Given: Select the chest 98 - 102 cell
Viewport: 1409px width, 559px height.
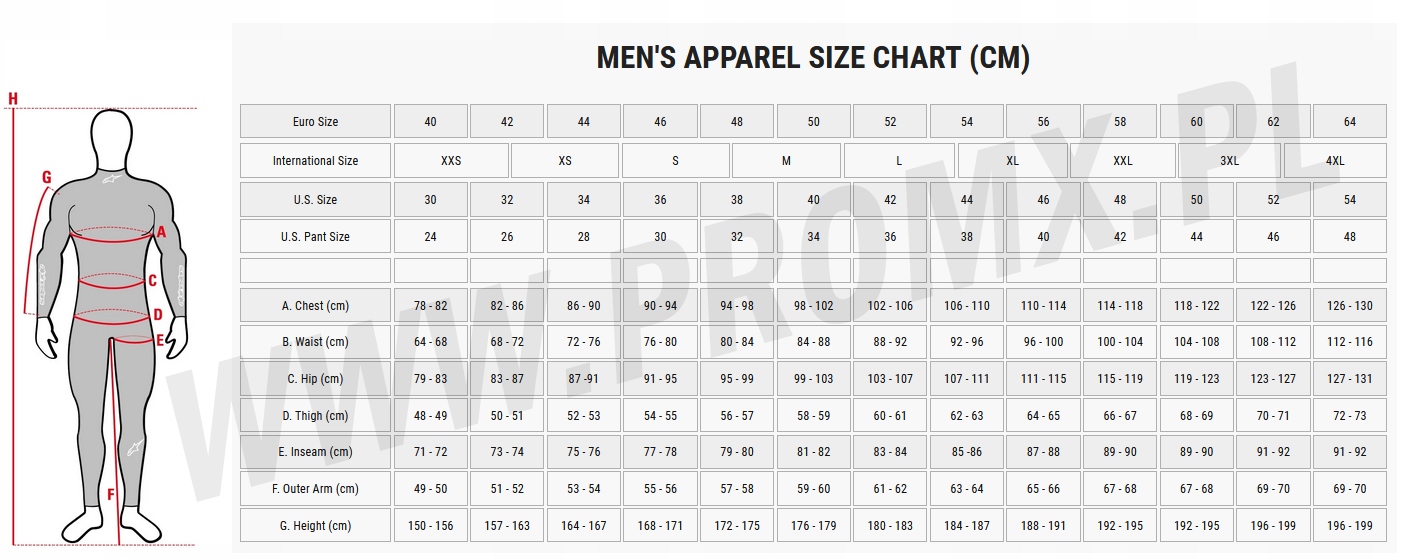Looking at the screenshot, I should pos(813,306).
